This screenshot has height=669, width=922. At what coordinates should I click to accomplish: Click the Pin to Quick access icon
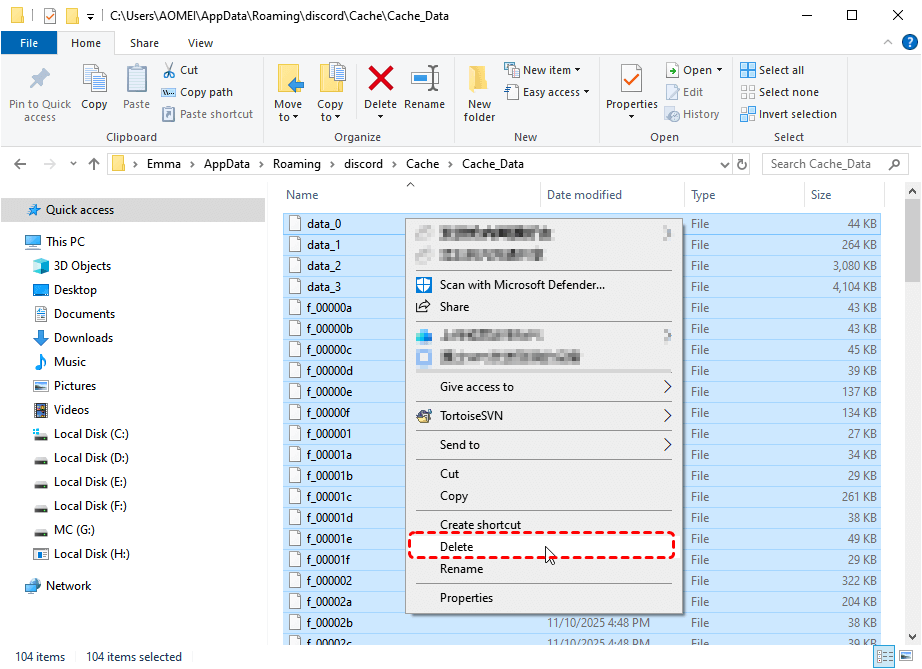point(40,80)
